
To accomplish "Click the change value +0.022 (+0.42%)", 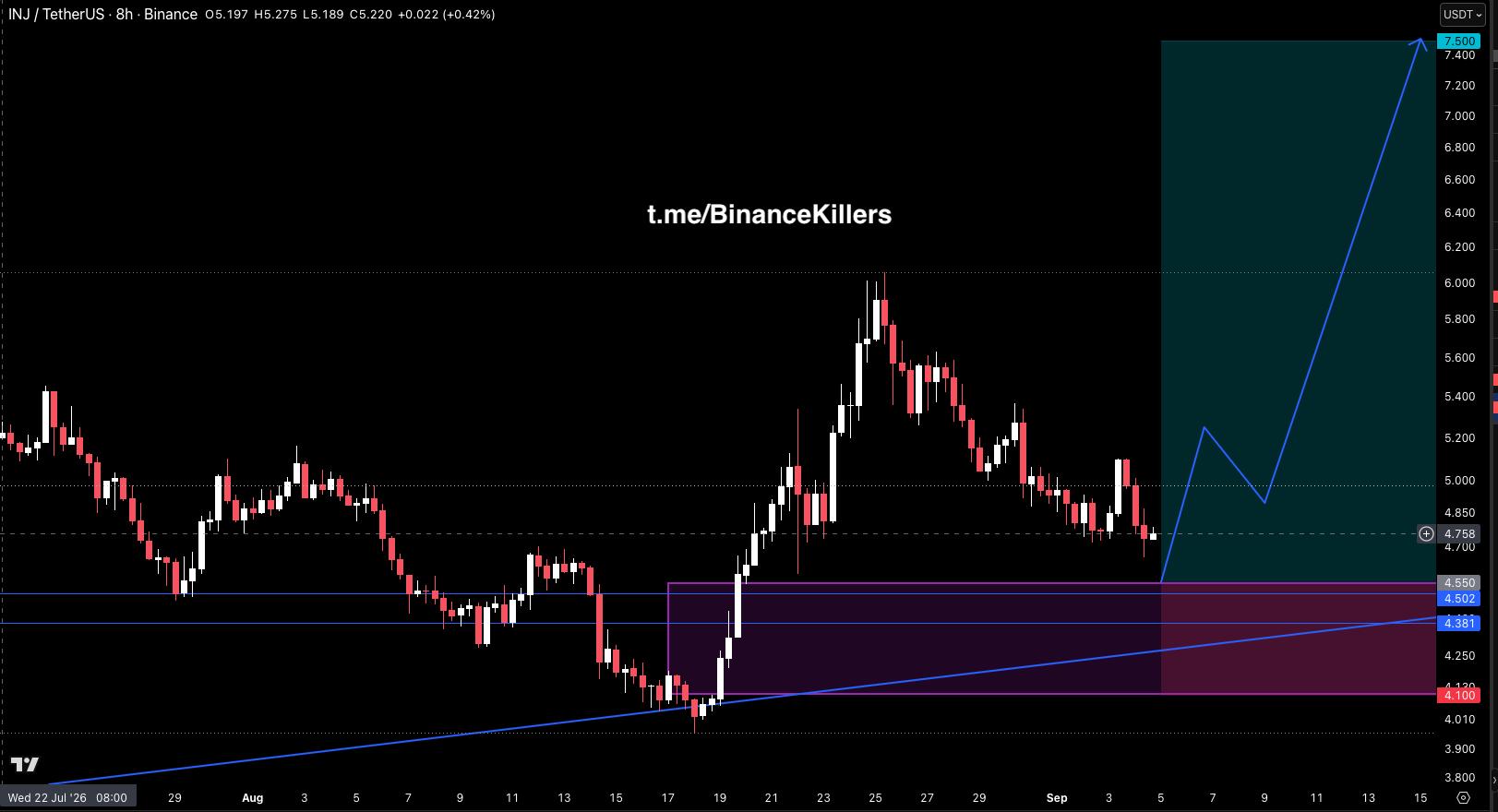I will point(447,15).
